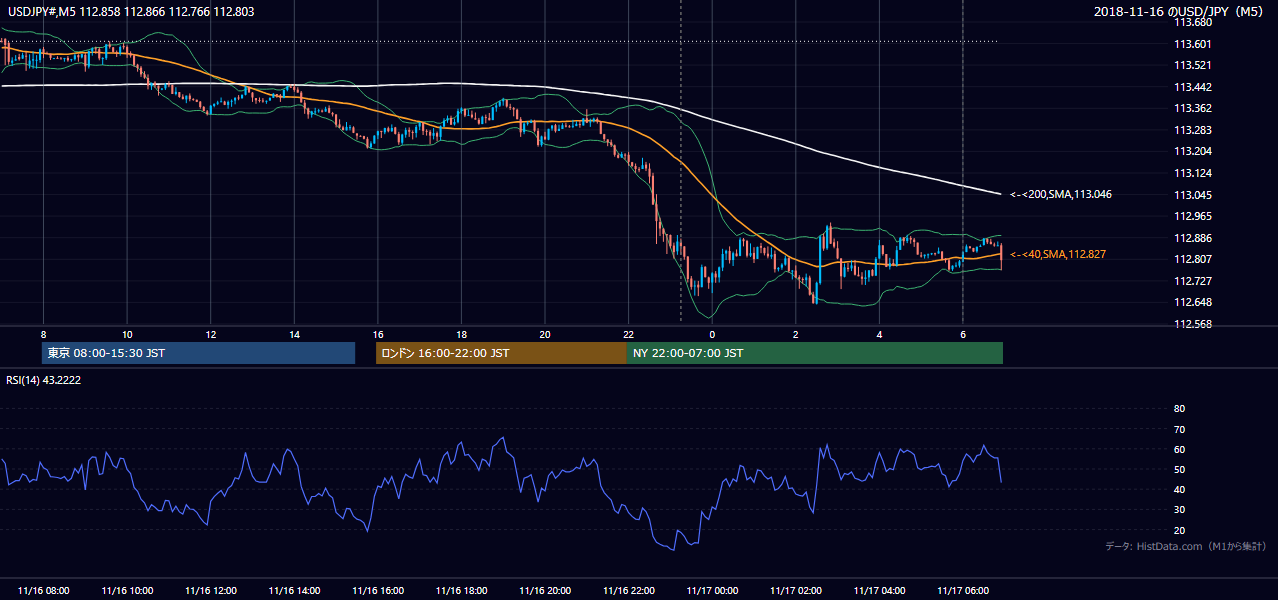The image size is (1278, 600).
Task: Click RSI scale value 20
Action: (x=1179, y=530)
